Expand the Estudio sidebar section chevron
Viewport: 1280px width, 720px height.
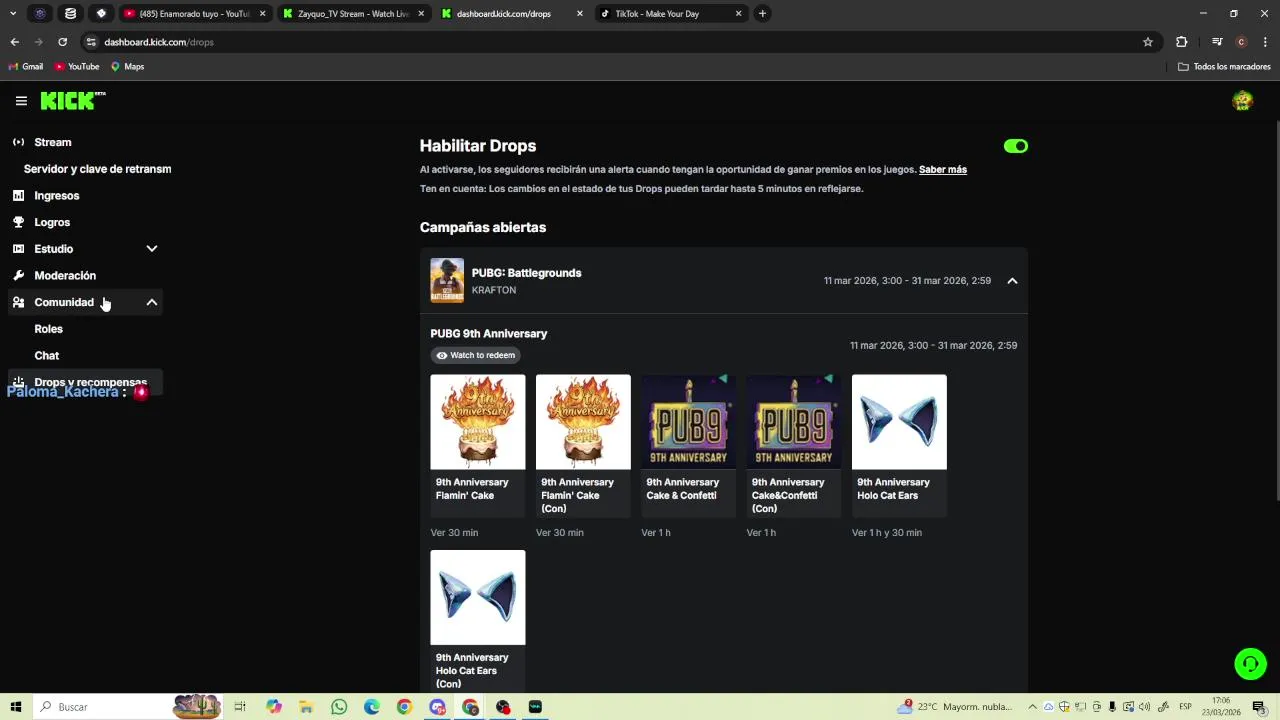click(x=152, y=249)
